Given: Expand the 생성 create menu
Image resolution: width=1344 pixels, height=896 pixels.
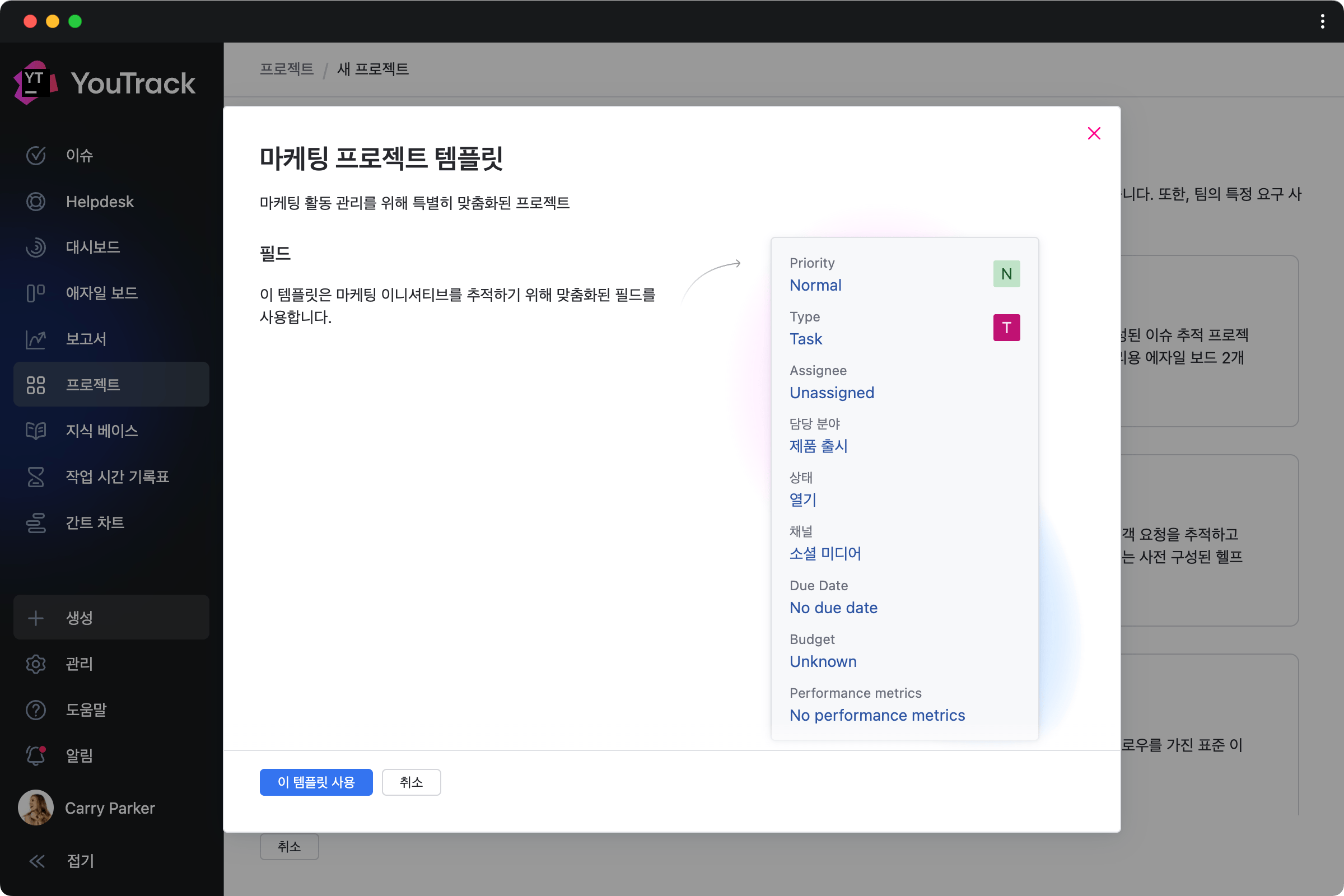Looking at the screenshot, I should click(x=111, y=618).
